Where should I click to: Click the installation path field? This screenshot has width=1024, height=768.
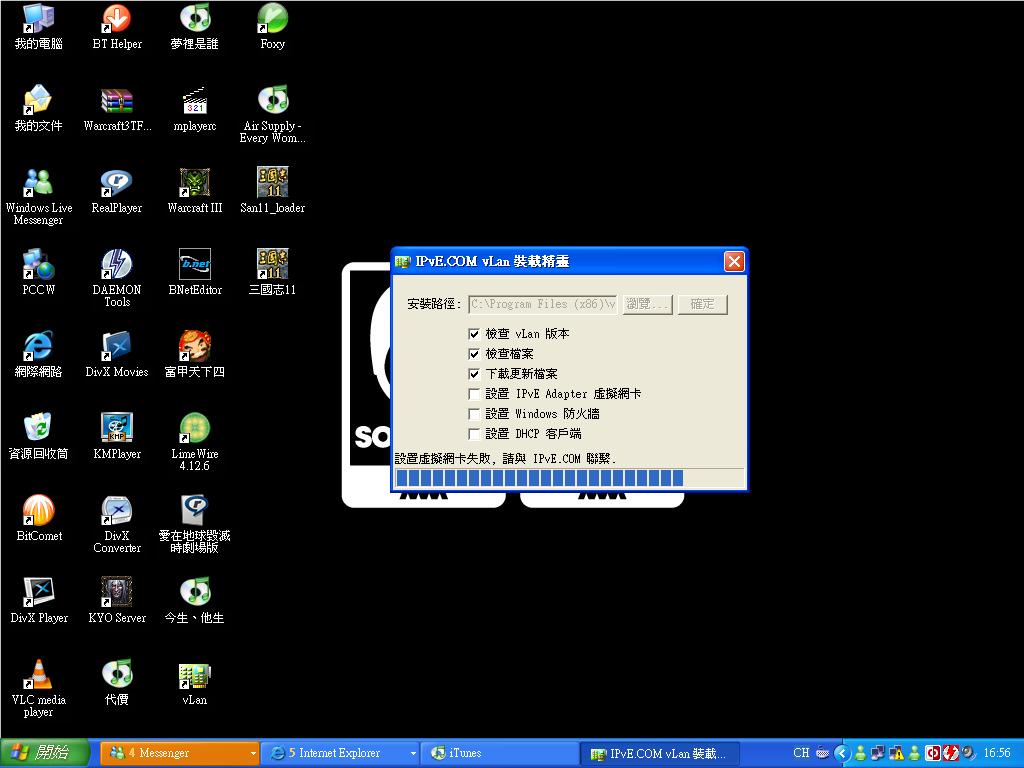[x=543, y=304]
